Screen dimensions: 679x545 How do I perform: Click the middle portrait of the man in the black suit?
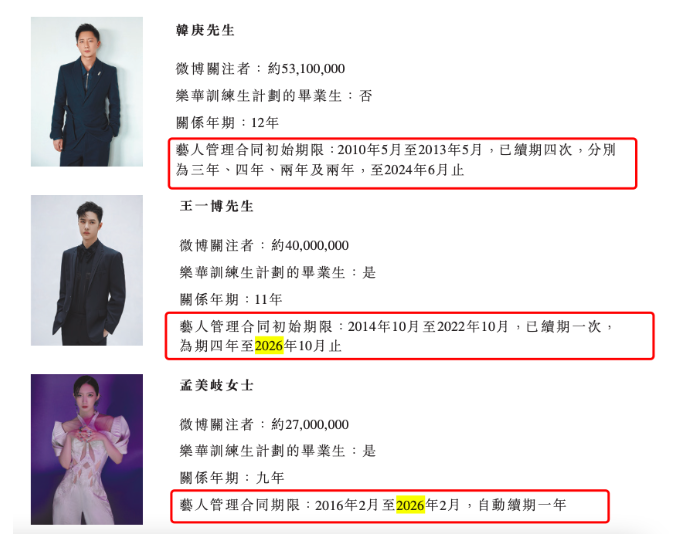pos(87,270)
